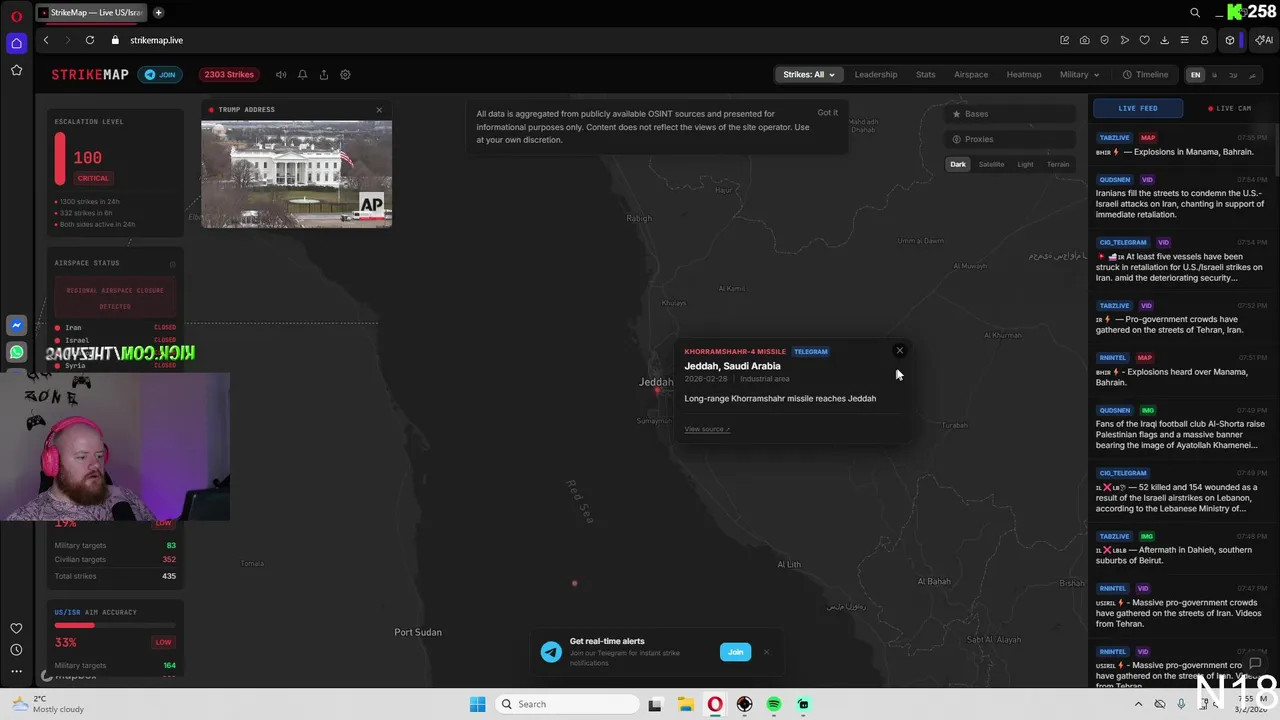Dismiss the Telegram alerts banner
Viewport: 1280px width, 720px height.
[766, 652]
